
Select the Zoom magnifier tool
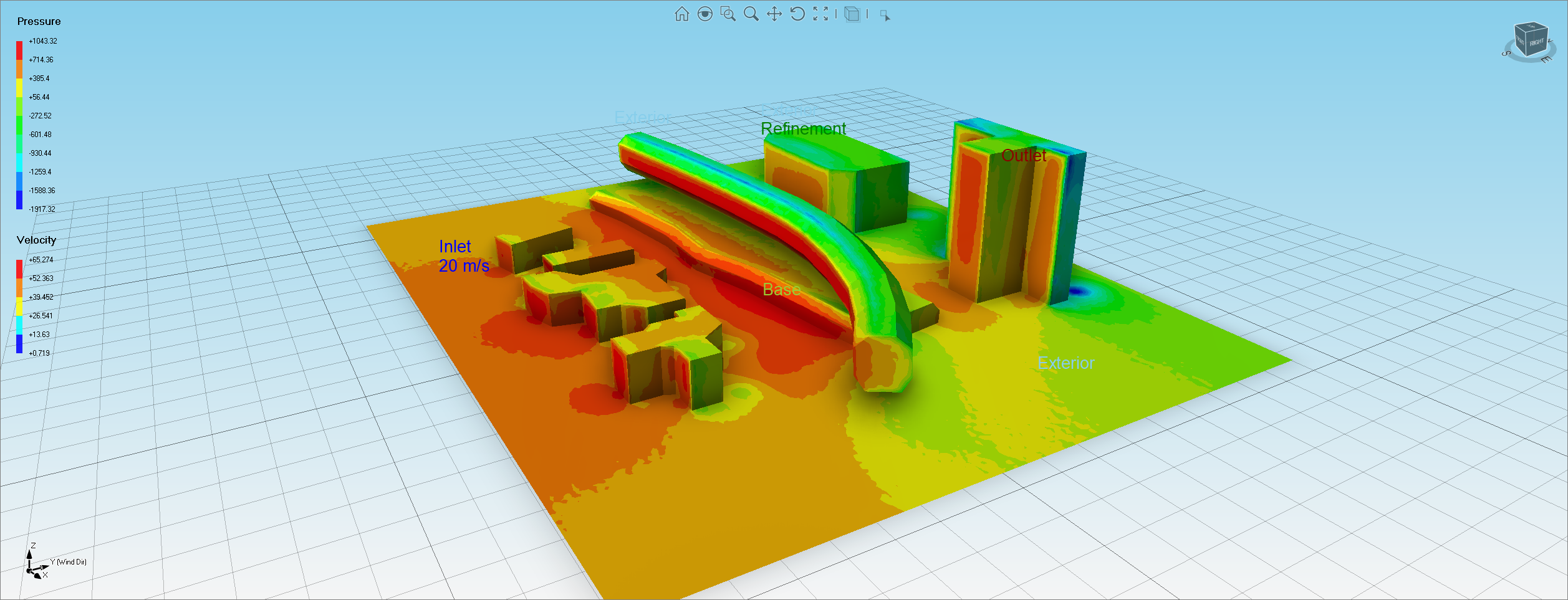click(751, 14)
